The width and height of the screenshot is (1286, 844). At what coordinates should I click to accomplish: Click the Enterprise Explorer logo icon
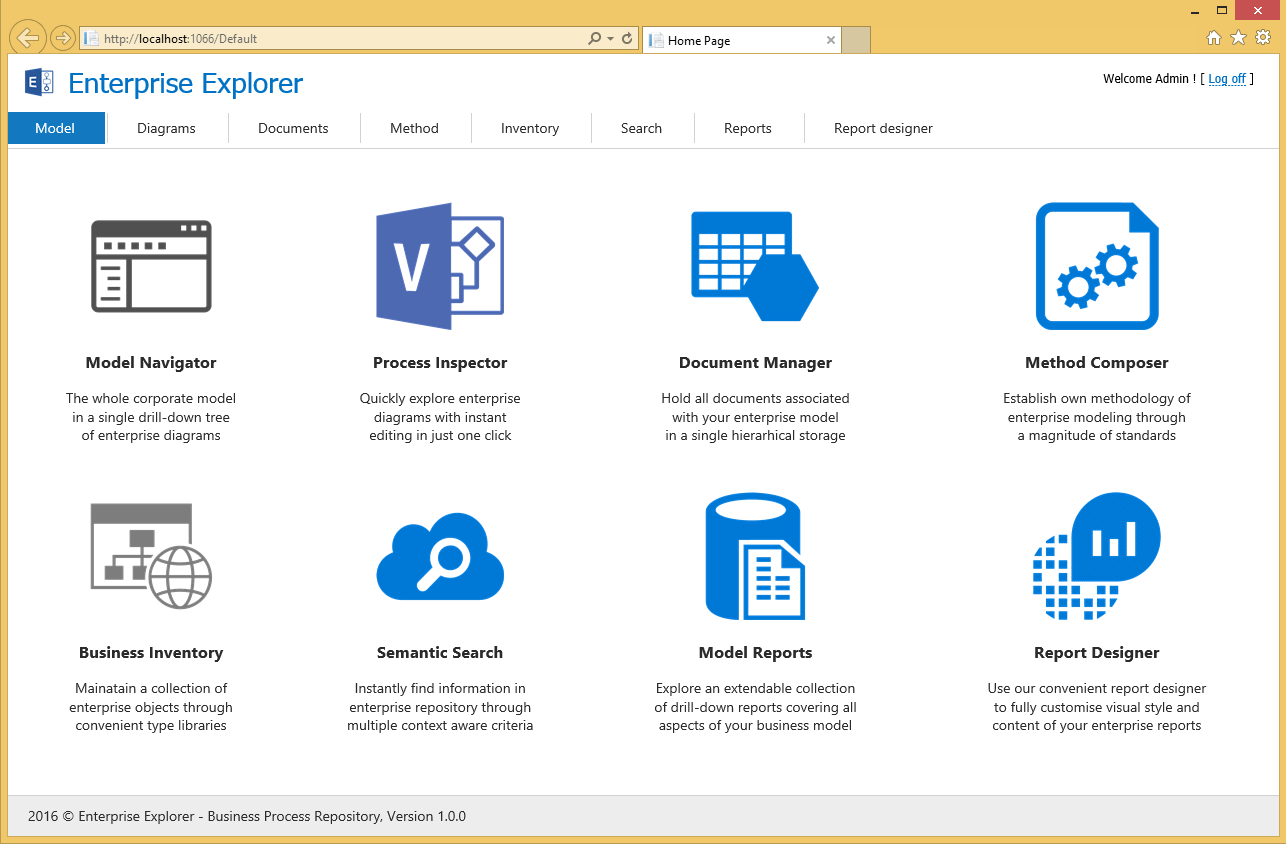pyautogui.click(x=39, y=82)
